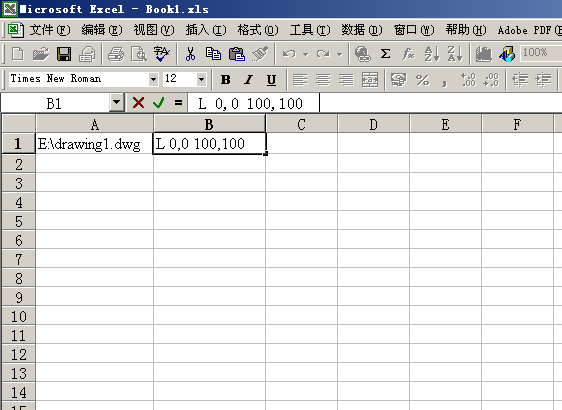562x410 pixels.
Task: Save the workbook with the floppy disk icon
Action: 64,54
